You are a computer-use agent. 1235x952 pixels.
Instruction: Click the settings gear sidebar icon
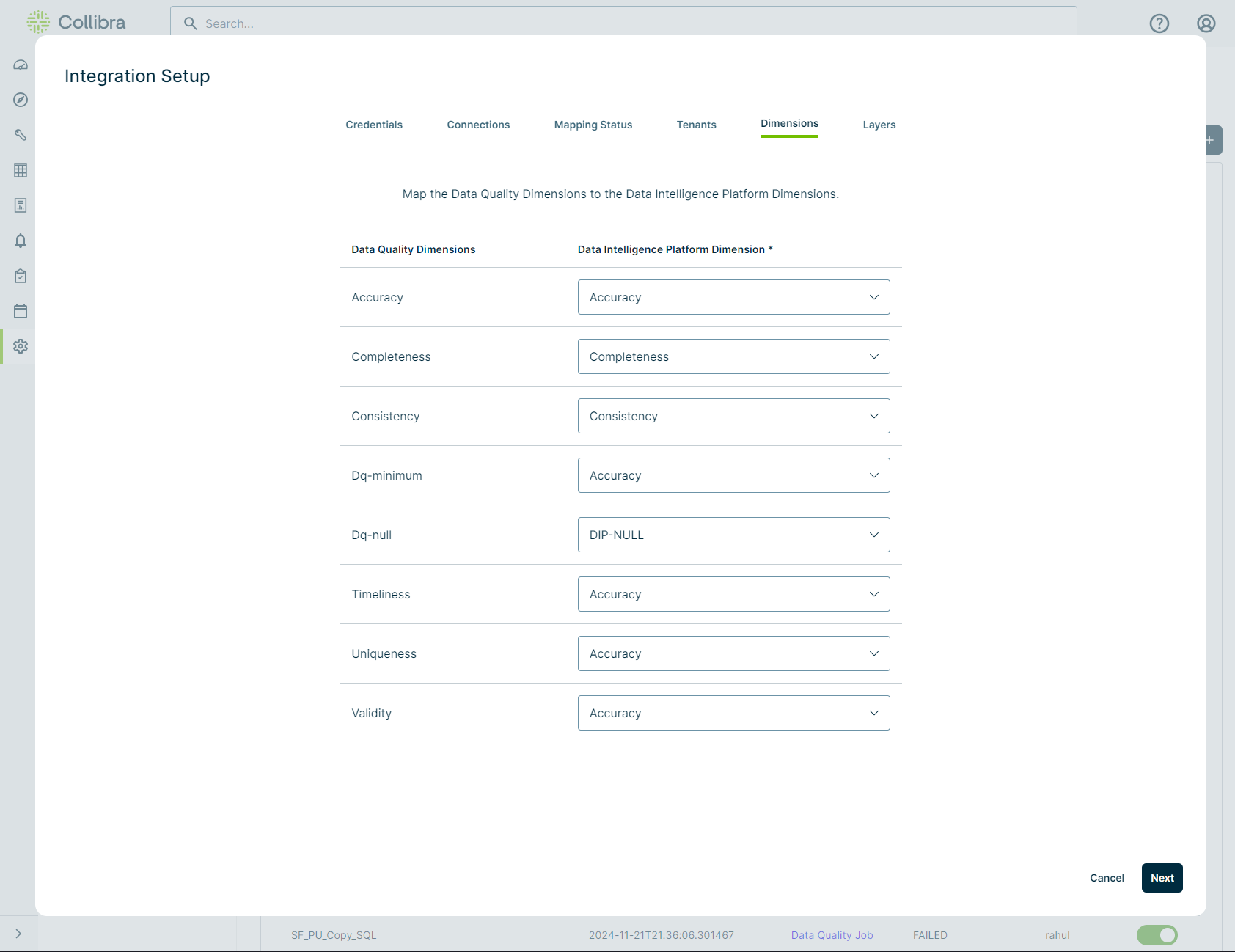21,346
